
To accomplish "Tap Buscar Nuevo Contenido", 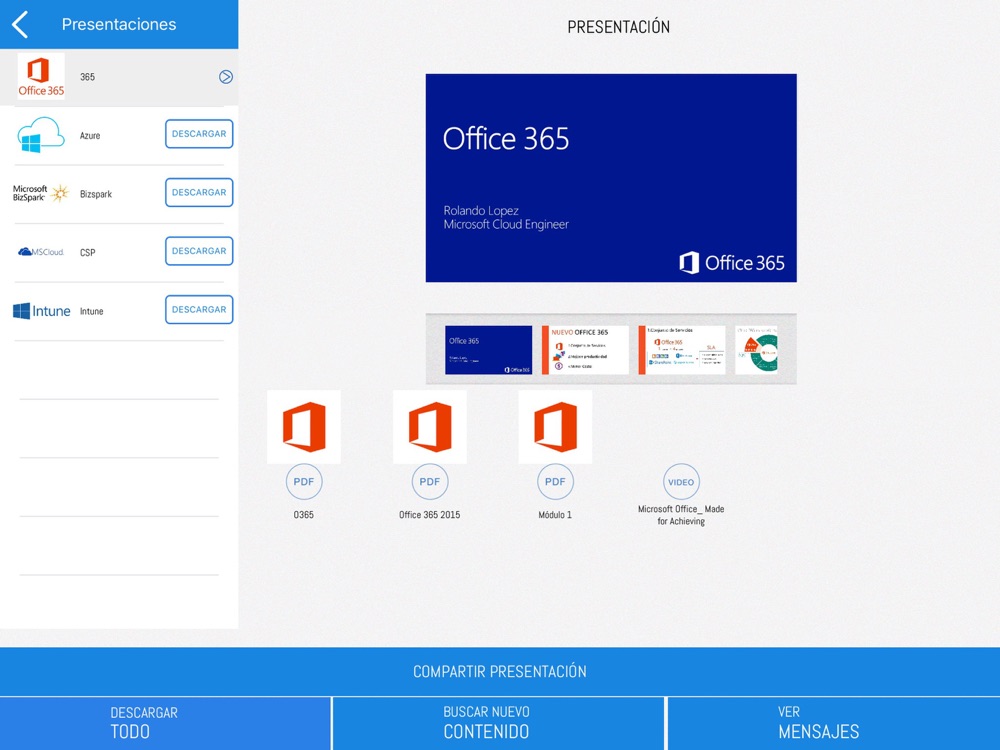I will 498,723.
